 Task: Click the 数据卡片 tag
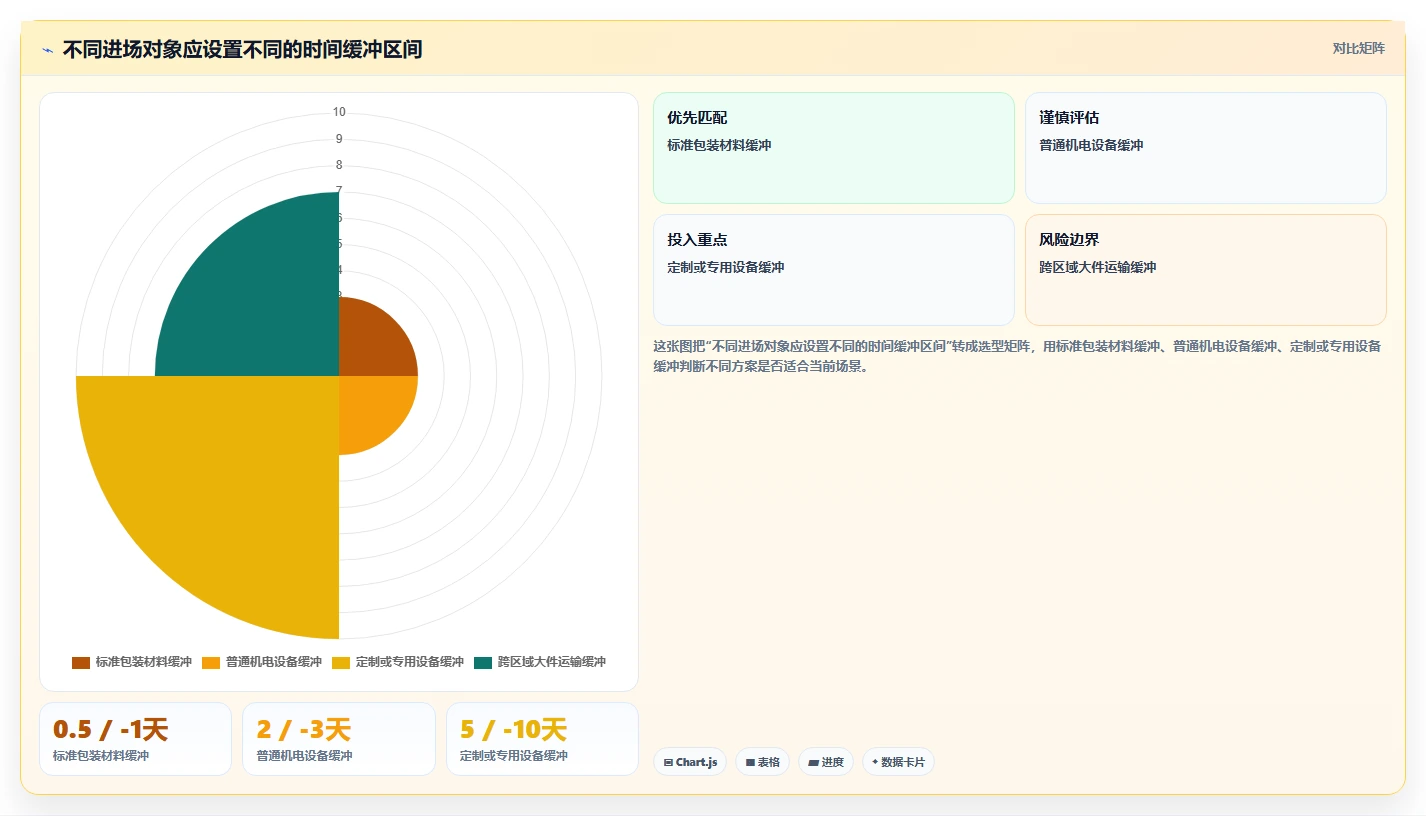(x=898, y=762)
